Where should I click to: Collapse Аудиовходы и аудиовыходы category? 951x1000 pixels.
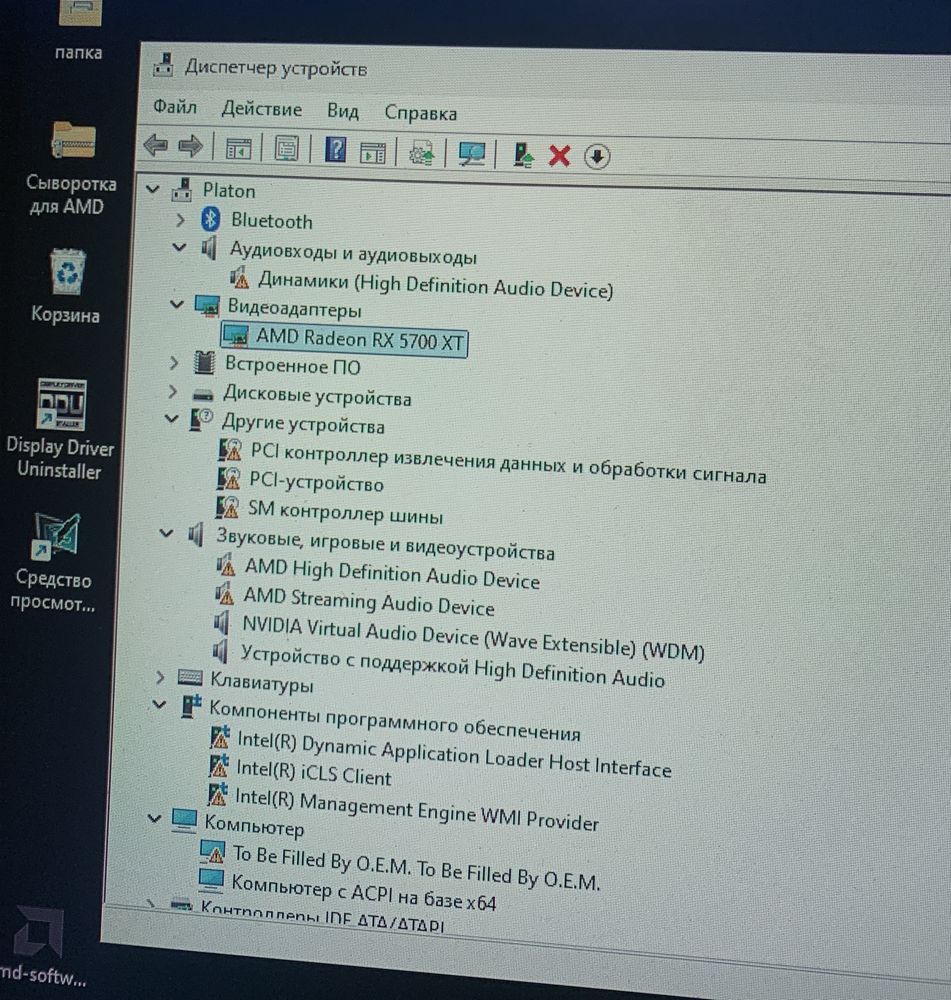pos(179,247)
